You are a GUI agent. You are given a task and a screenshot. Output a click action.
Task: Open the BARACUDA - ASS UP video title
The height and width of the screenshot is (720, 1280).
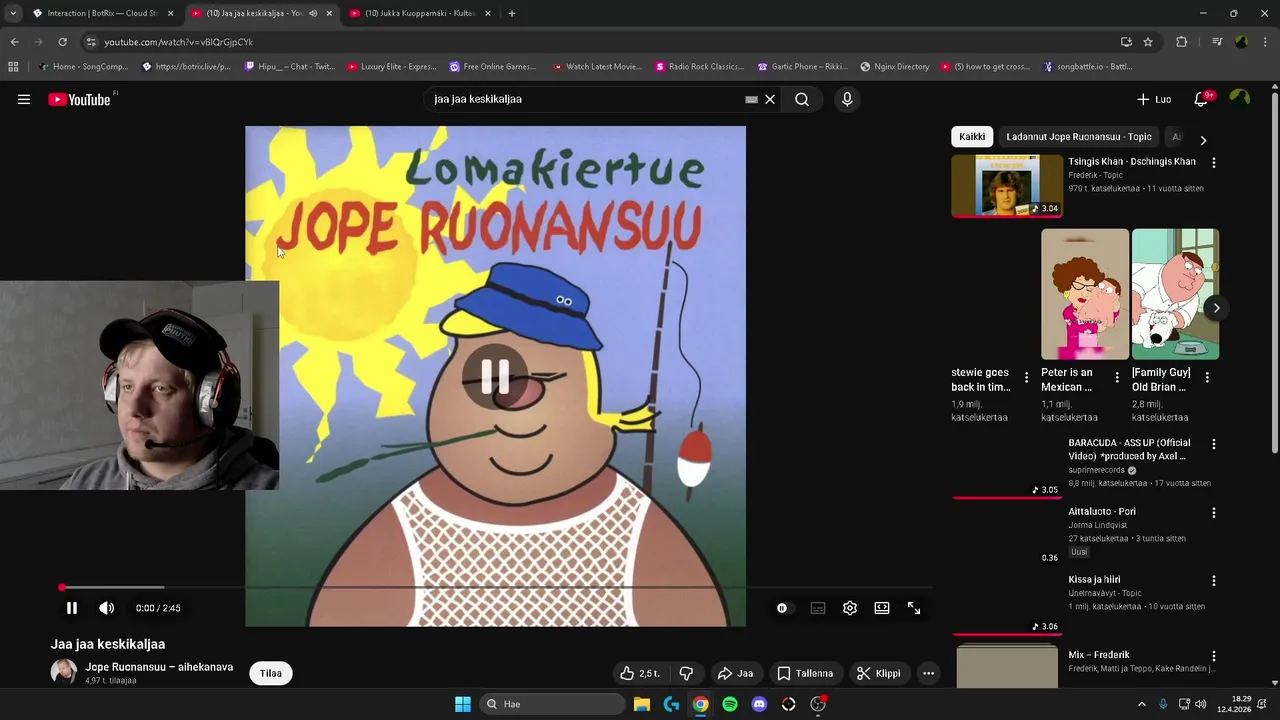click(1129, 449)
